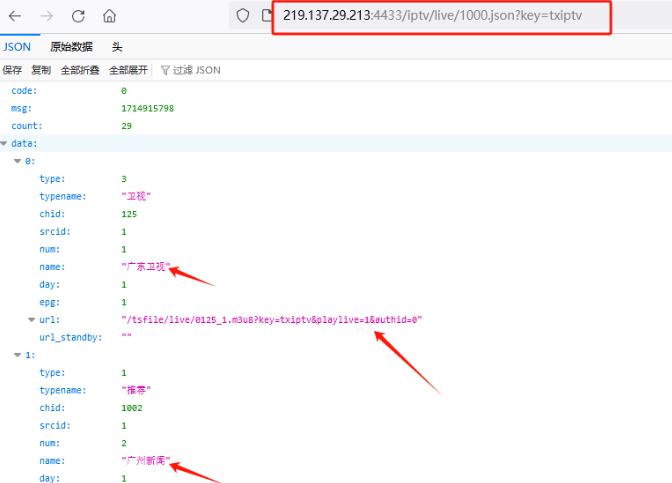This screenshot has height=483, width=672.
Task: Click 全部展开 to expand all
Action: pyautogui.click(x=128, y=70)
